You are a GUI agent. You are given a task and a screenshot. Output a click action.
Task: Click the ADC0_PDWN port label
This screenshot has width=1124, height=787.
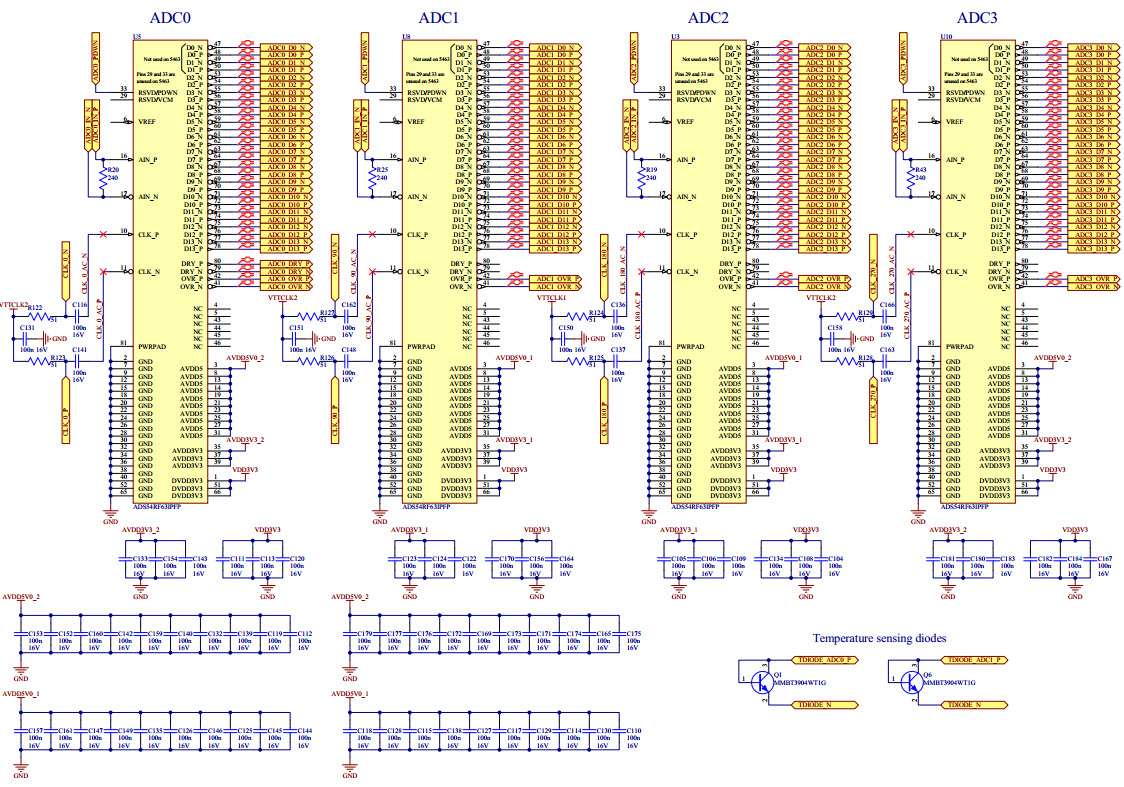(94, 59)
